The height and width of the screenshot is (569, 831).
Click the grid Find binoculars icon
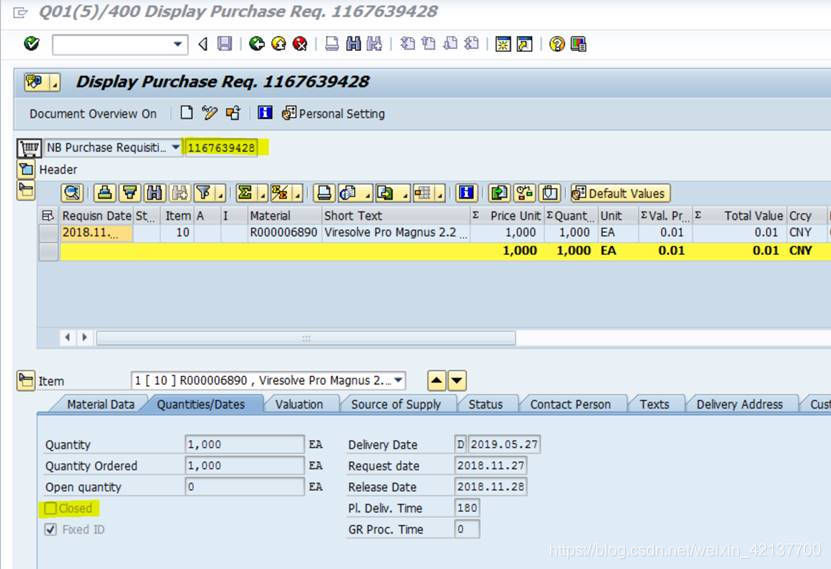pos(155,193)
